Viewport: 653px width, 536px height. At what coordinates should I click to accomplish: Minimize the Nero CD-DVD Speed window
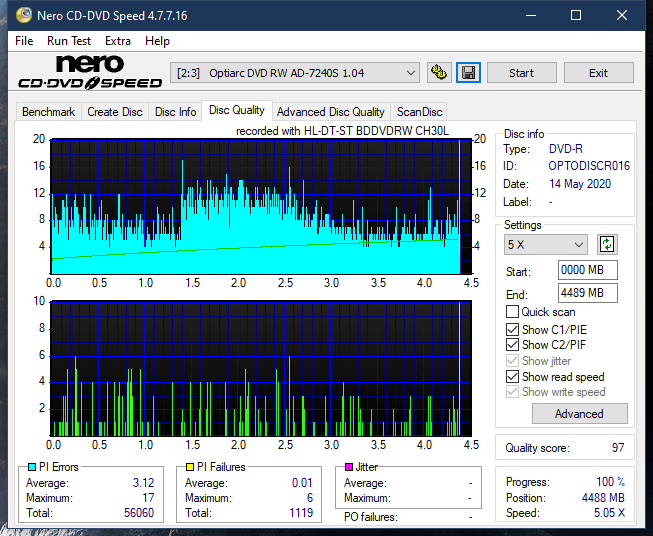coord(531,15)
